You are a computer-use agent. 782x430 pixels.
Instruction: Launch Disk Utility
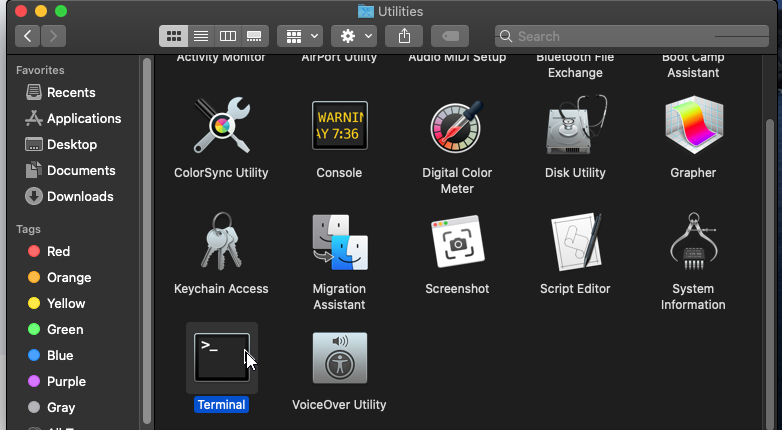pos(575,126)
